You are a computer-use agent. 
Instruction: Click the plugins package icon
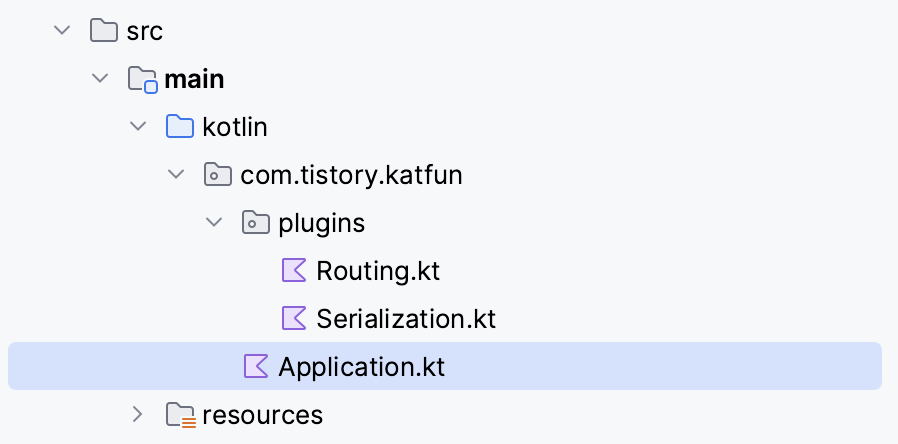pos(256,222)
